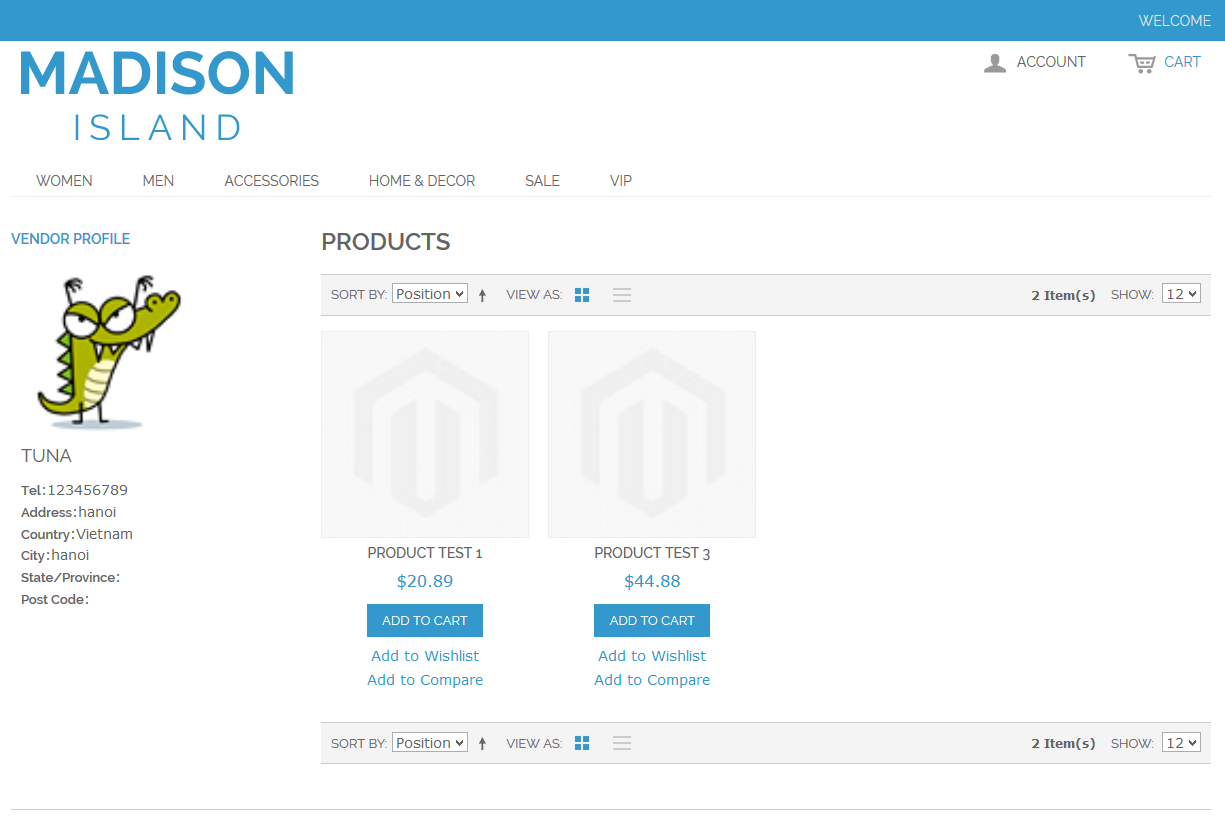
Task: Open the Sort By dropdown in bottom toolbar
Action: pyautogui.click(x=430, y=742)
